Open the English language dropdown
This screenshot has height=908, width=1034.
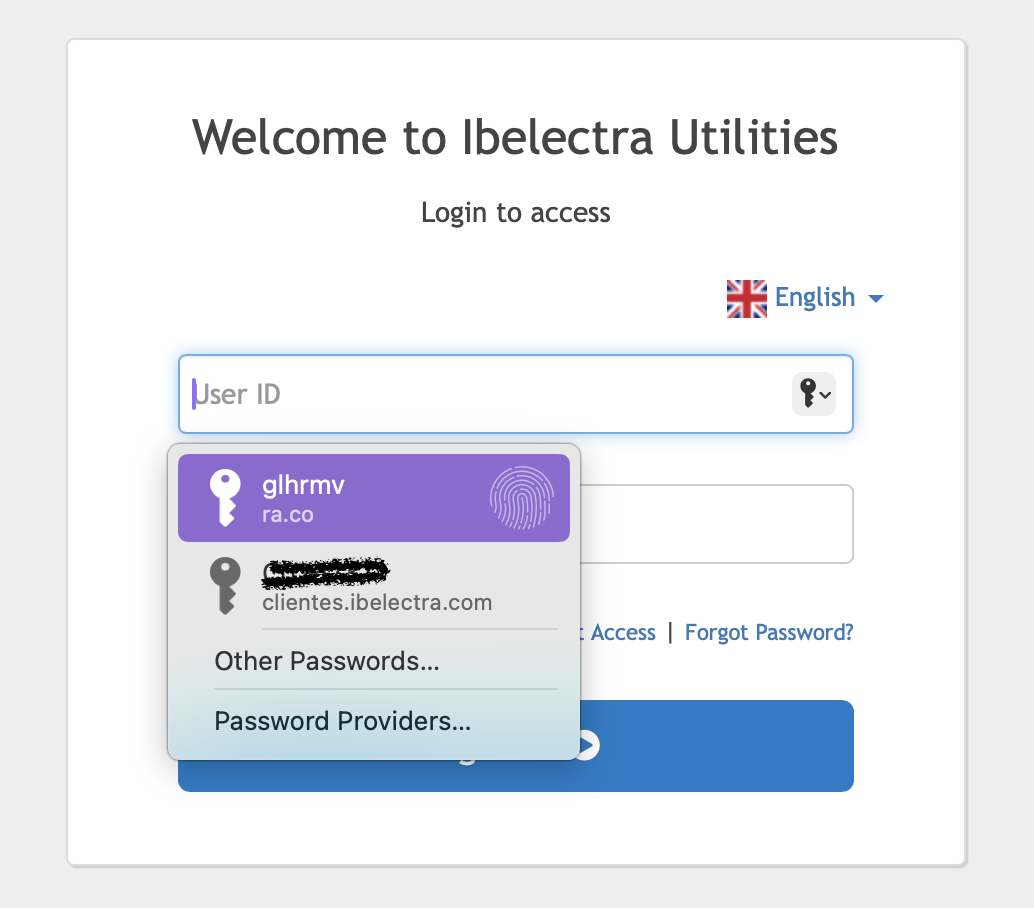815,298
